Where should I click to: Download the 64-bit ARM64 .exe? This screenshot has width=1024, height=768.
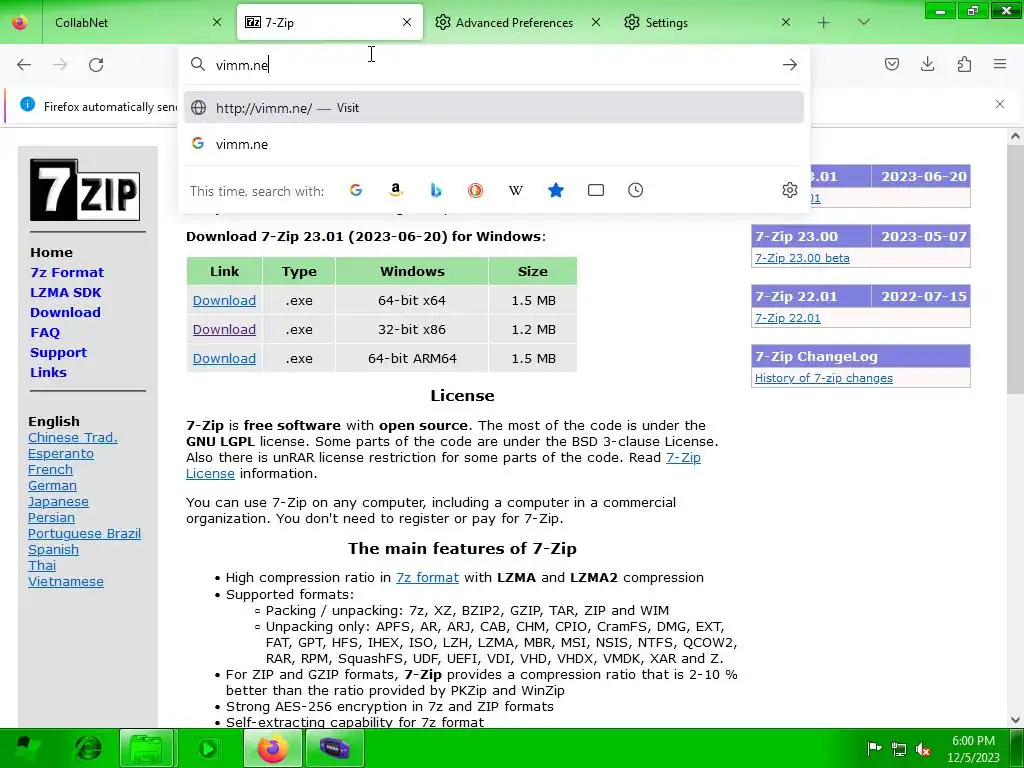pyautogui.click(x=224, y=359)
